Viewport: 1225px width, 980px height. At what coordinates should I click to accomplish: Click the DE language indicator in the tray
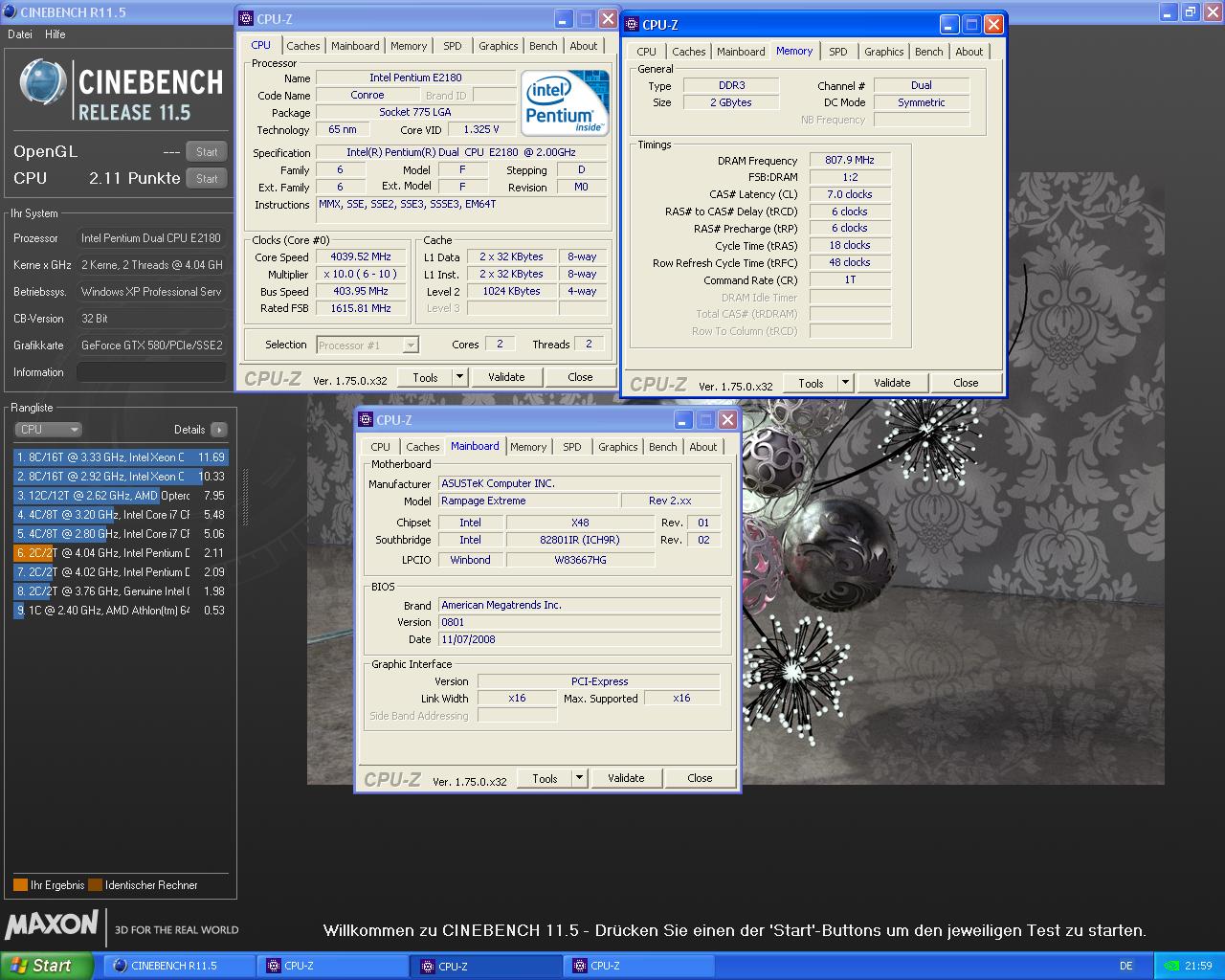[x=1126, y=966]
